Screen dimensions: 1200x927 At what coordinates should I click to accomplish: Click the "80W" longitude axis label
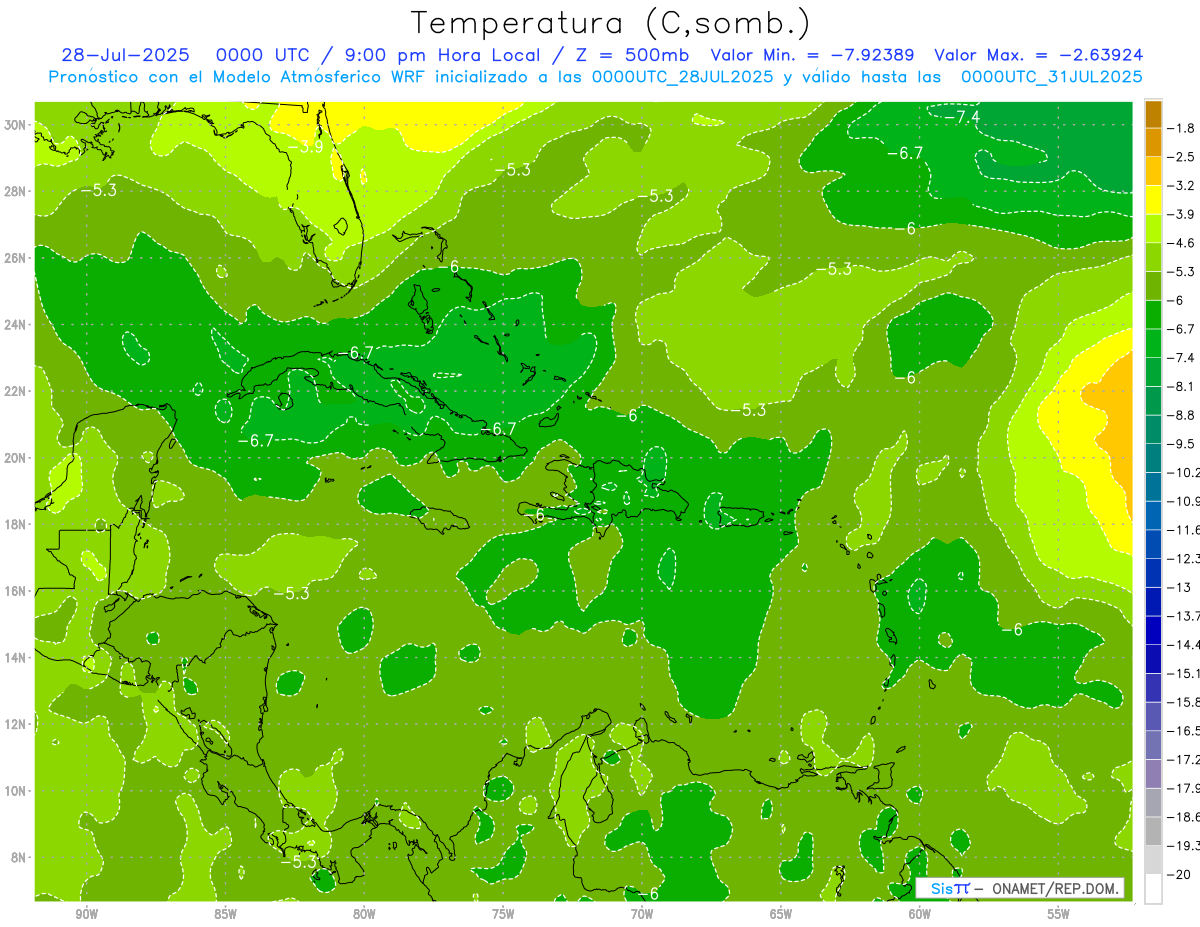364,914
